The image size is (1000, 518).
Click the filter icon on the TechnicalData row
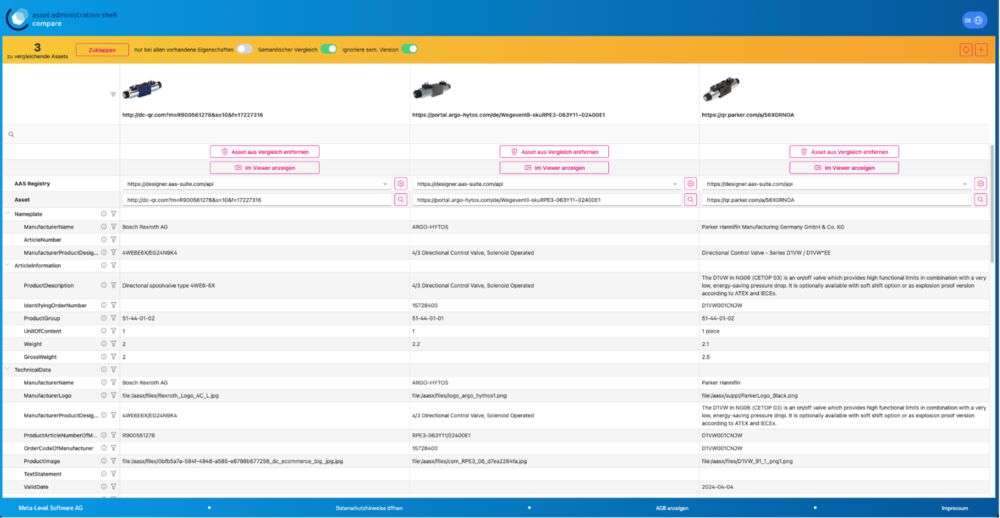point(113,369)
